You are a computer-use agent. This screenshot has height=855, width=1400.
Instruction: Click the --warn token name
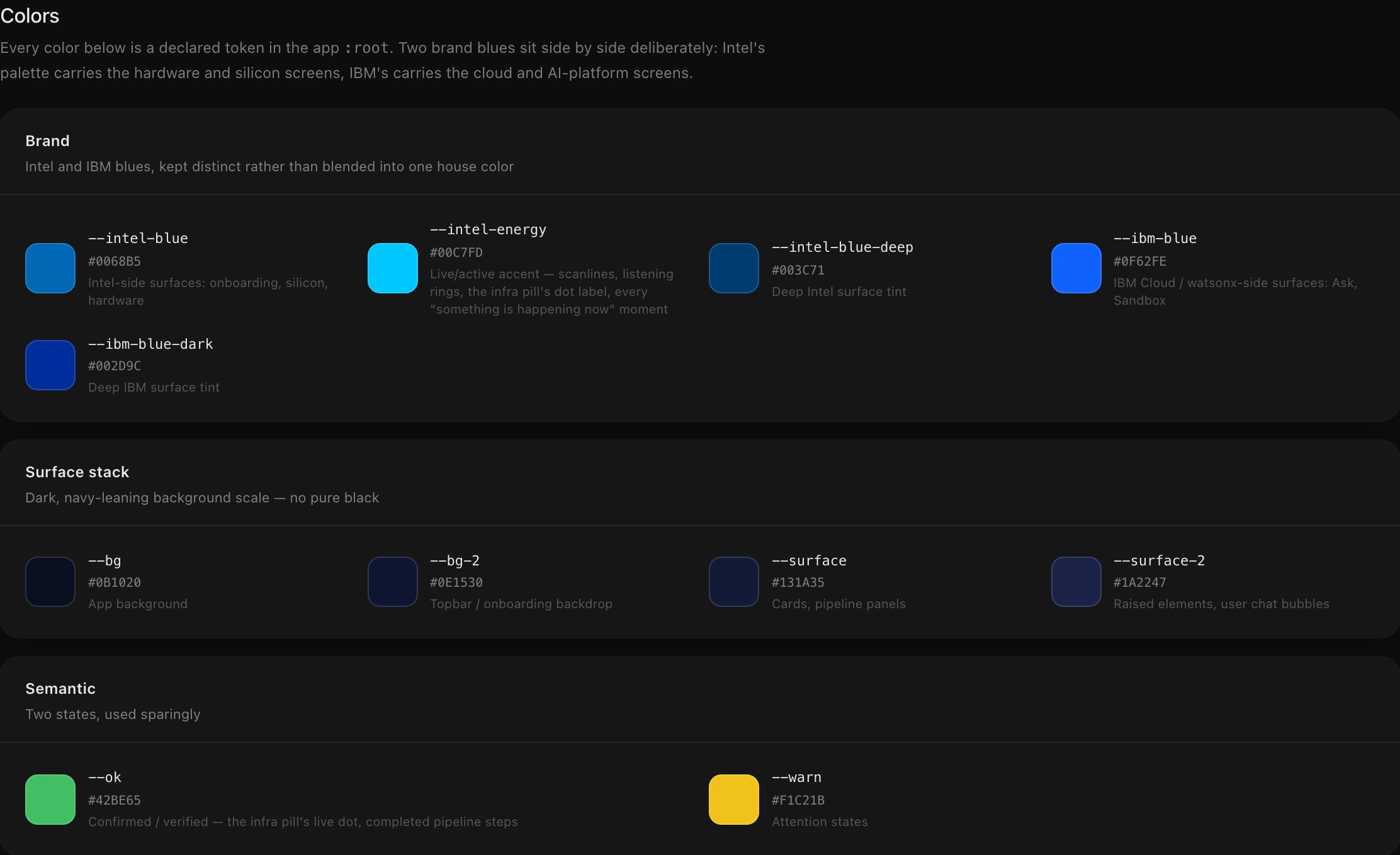point(796,777)
